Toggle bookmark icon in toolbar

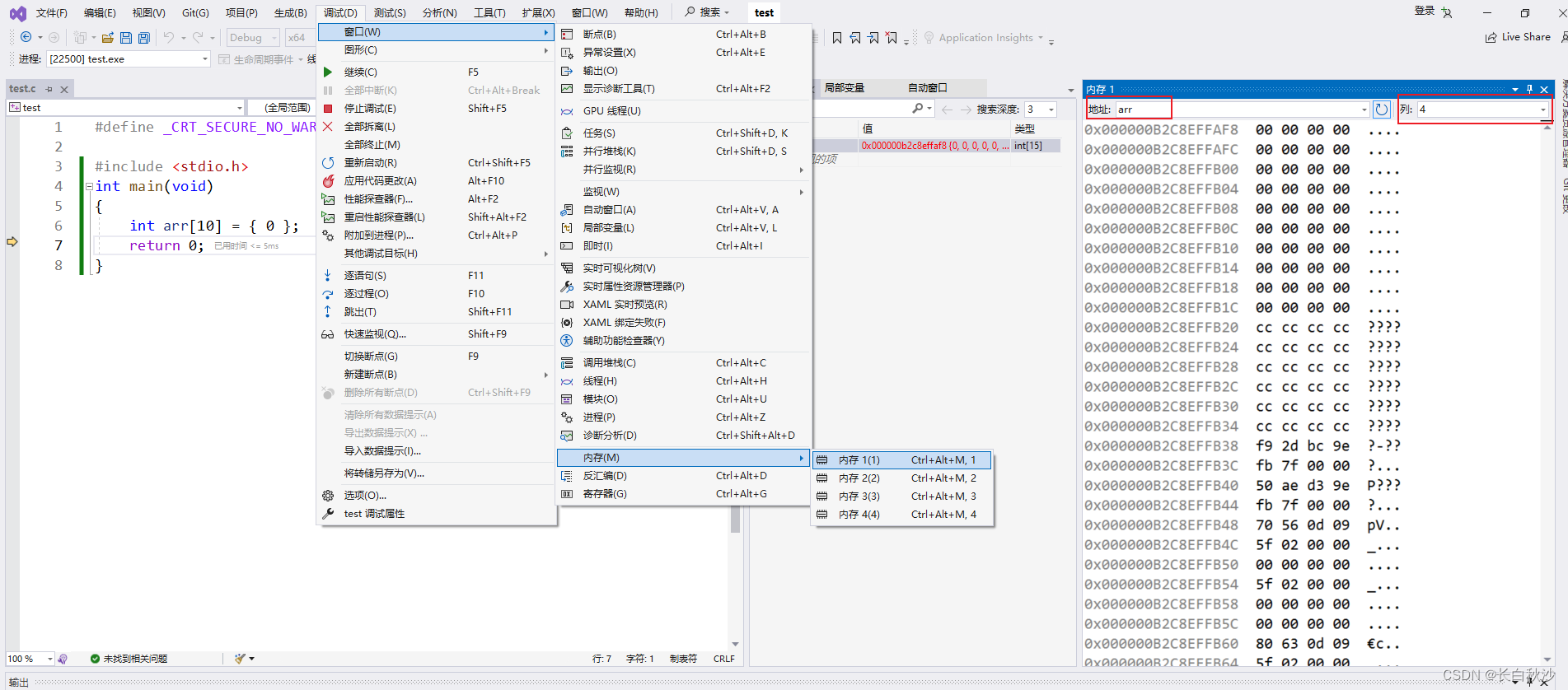pos(837,38)
